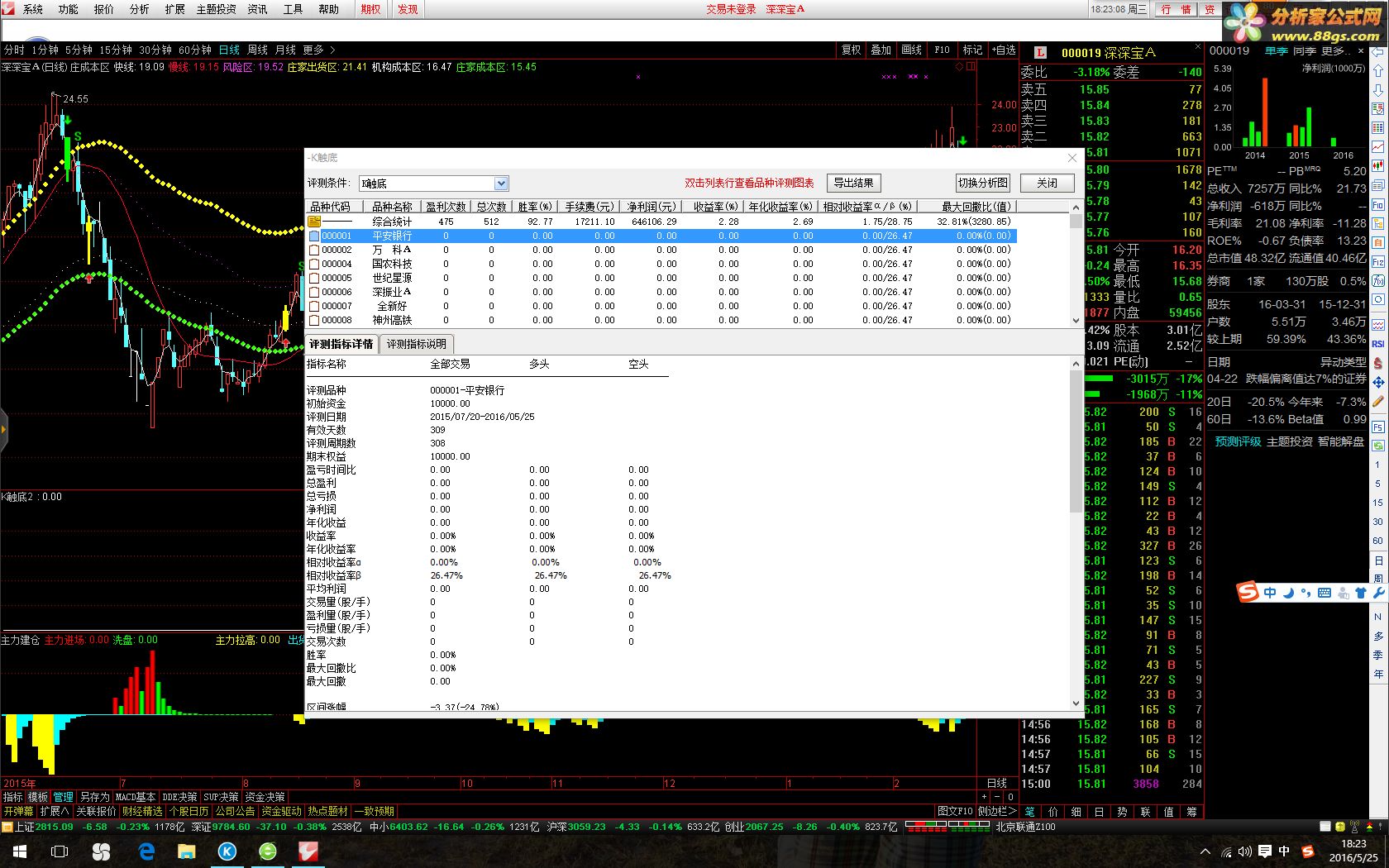Open File Explorer from the taskbar
This screenshot has height=868, width=1389.
point(187,851)
